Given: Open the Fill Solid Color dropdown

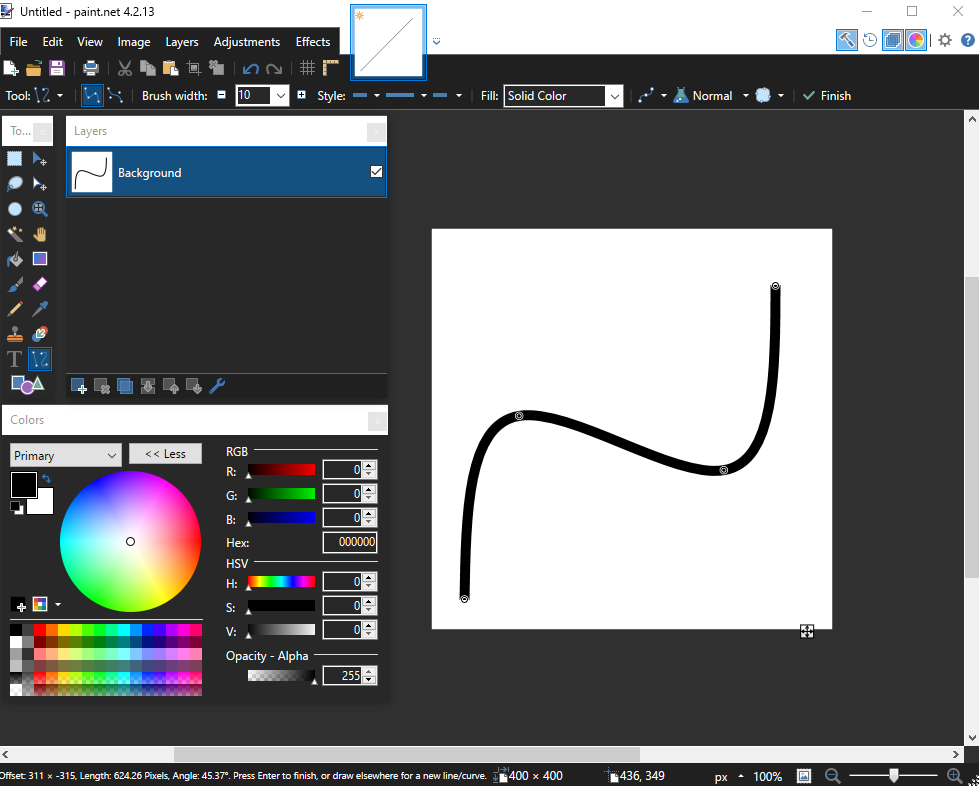Looking at the screenshot, I should pos(615,96).
